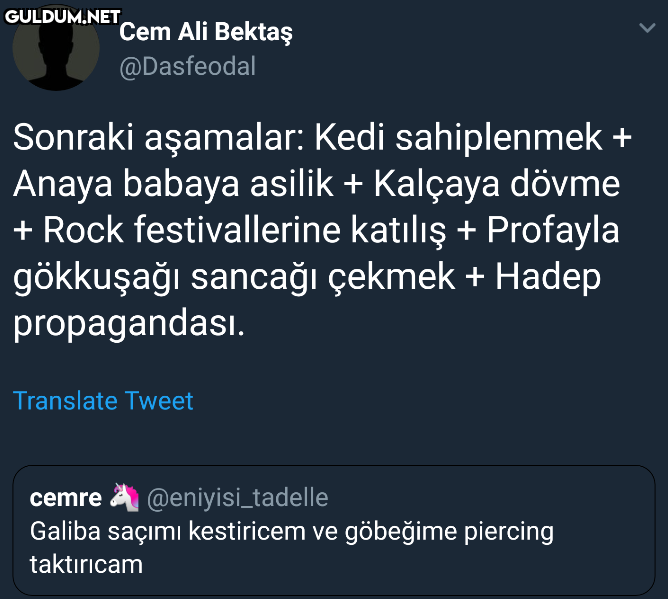This screenshot has height=599, width=668.
Task: Click the unicorn emoji beside cemre
Action: pos(124,497)
